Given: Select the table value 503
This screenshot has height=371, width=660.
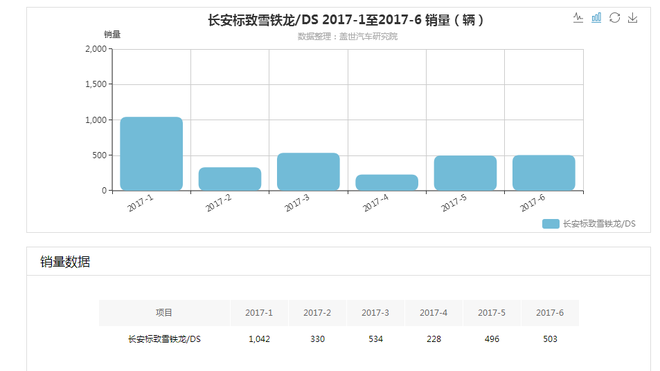Looking at the screenshot, I should [550, 339].
